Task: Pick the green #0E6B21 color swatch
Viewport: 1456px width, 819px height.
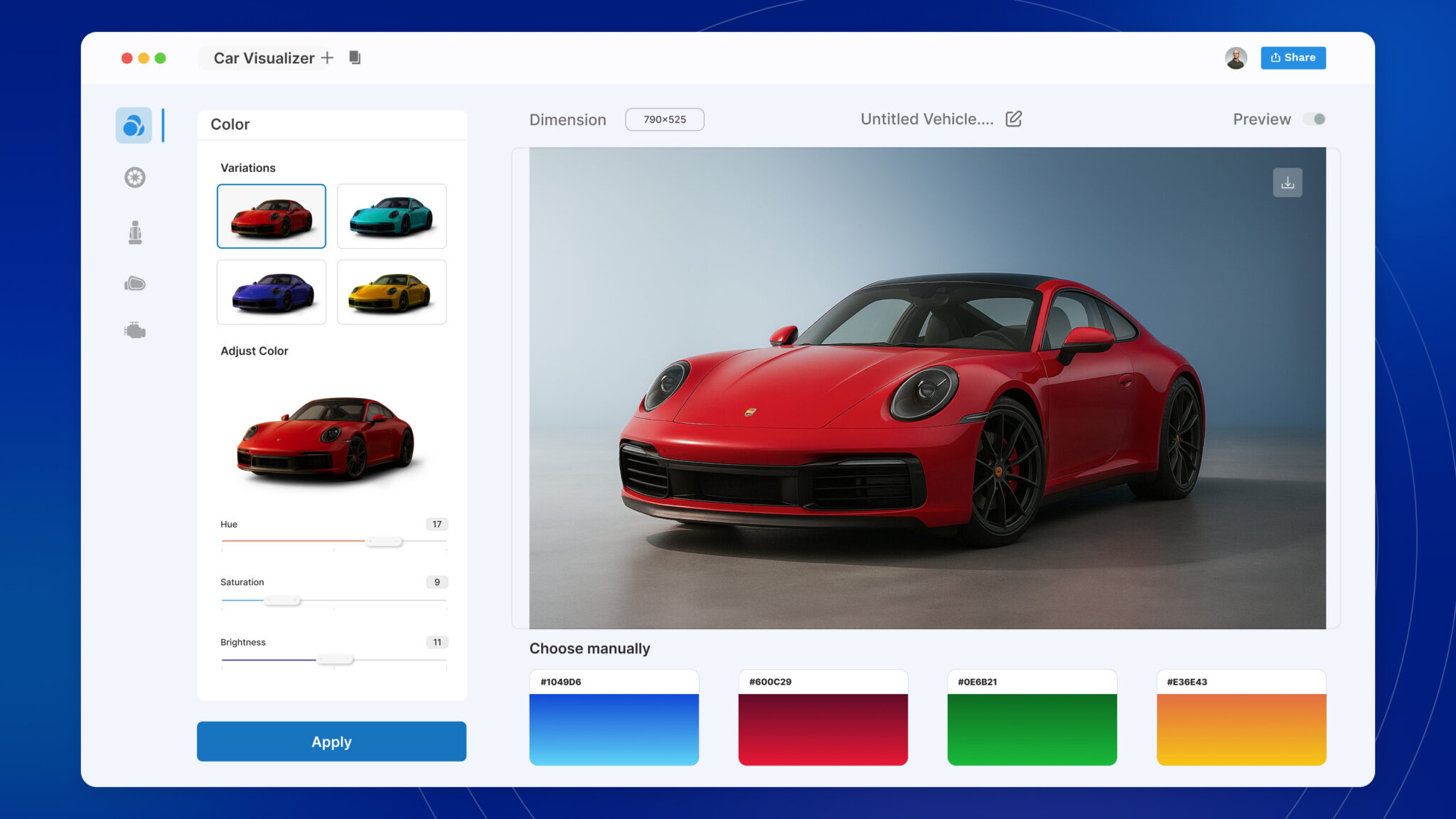Action: (1031, 718)
